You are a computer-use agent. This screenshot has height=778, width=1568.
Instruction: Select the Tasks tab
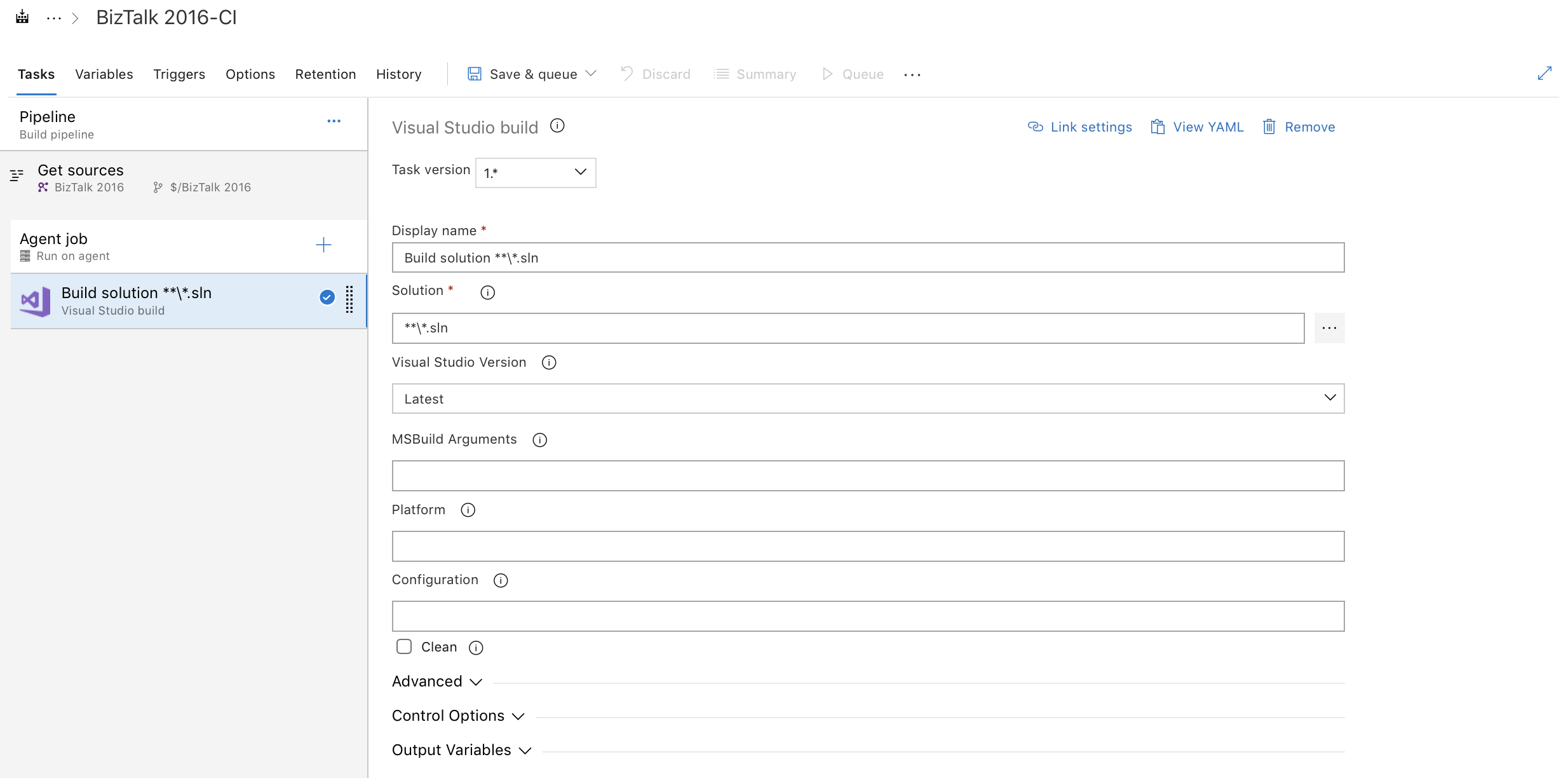pos(35,74)
